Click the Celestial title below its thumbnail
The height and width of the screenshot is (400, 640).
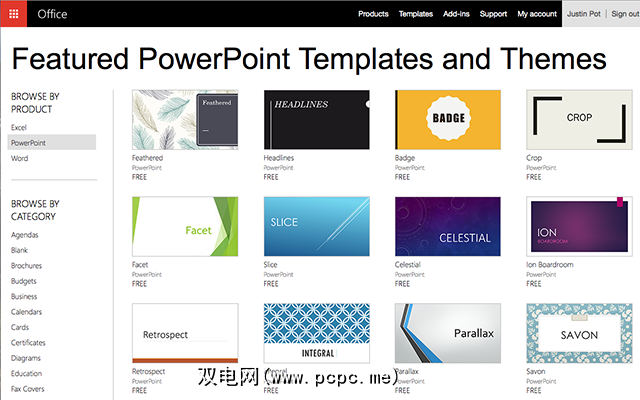[407, 265]
